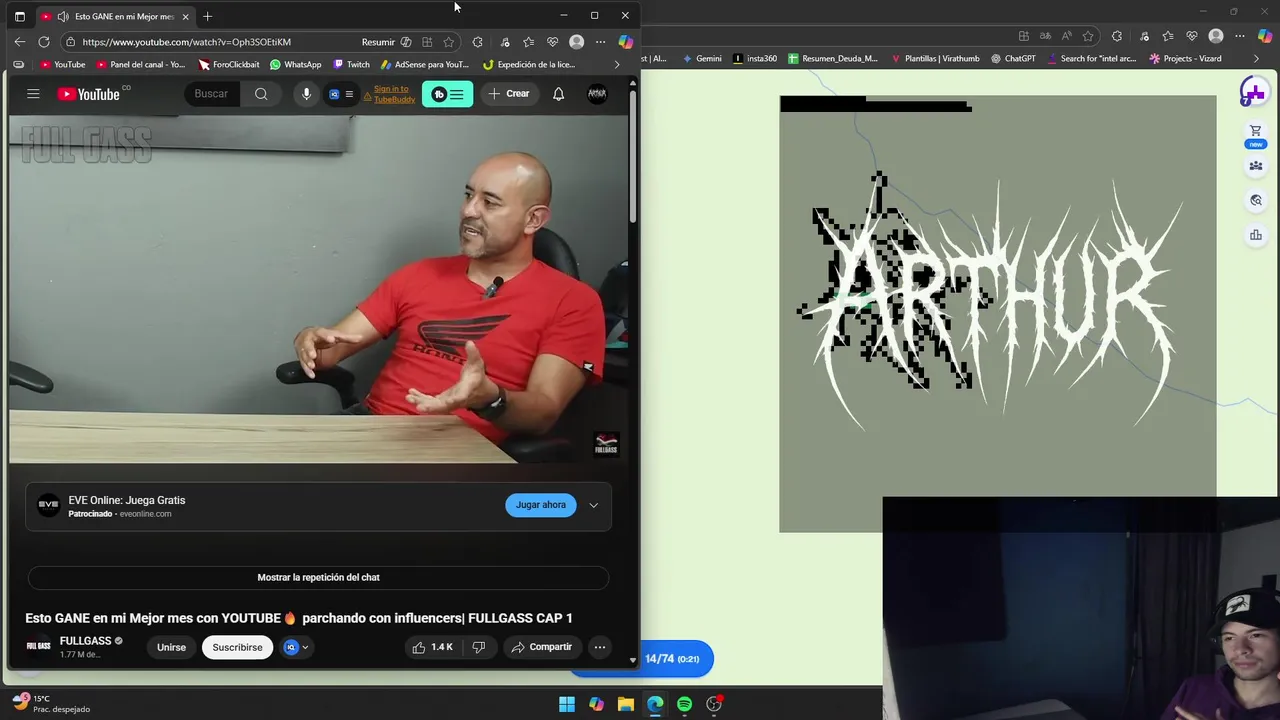Open settings ellipsis in front browser window

click(600, 42)
